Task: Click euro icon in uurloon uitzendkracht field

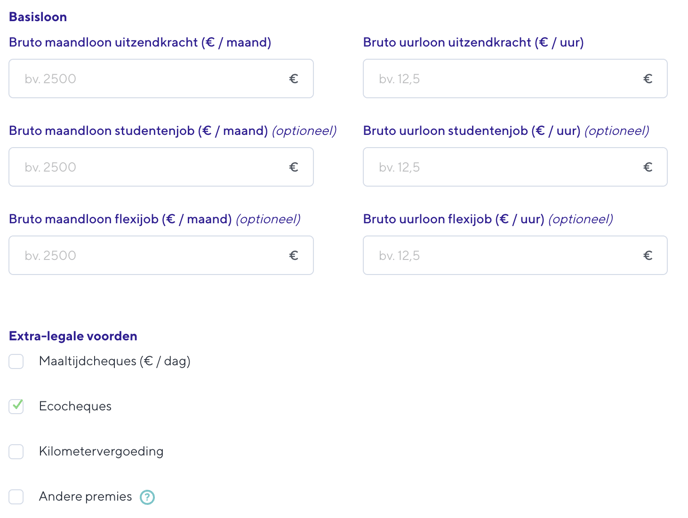Action: pyautogui.click(x=647, y=79)
